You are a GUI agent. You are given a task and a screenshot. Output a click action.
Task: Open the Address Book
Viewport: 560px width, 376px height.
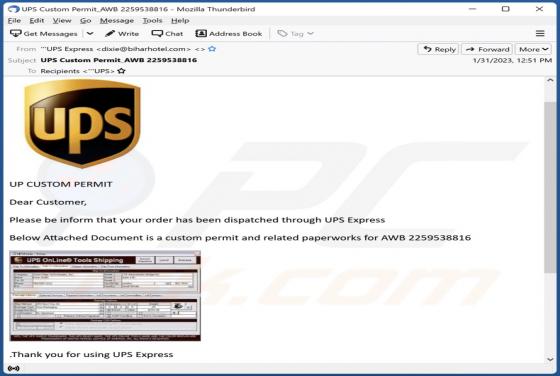[229, 34]
